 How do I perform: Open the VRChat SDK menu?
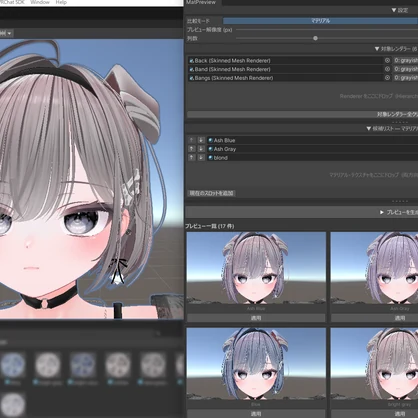coord(12,2)
